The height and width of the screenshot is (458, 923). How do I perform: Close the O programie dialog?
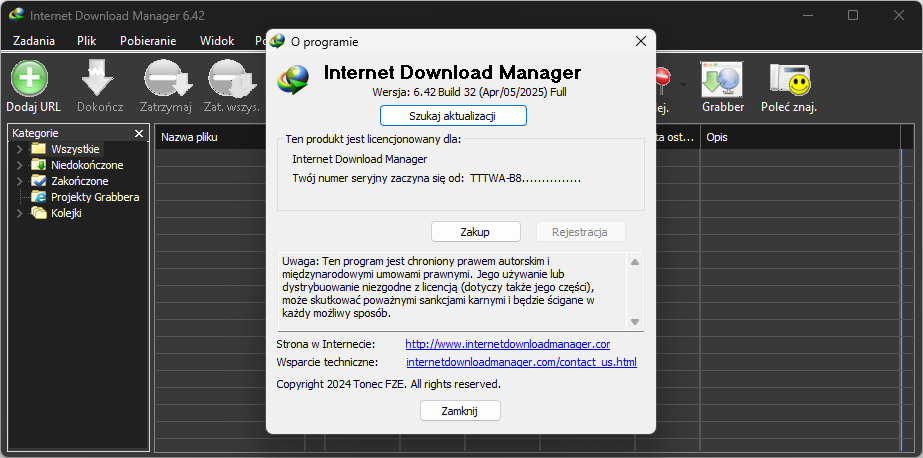[x=641, y=41]
